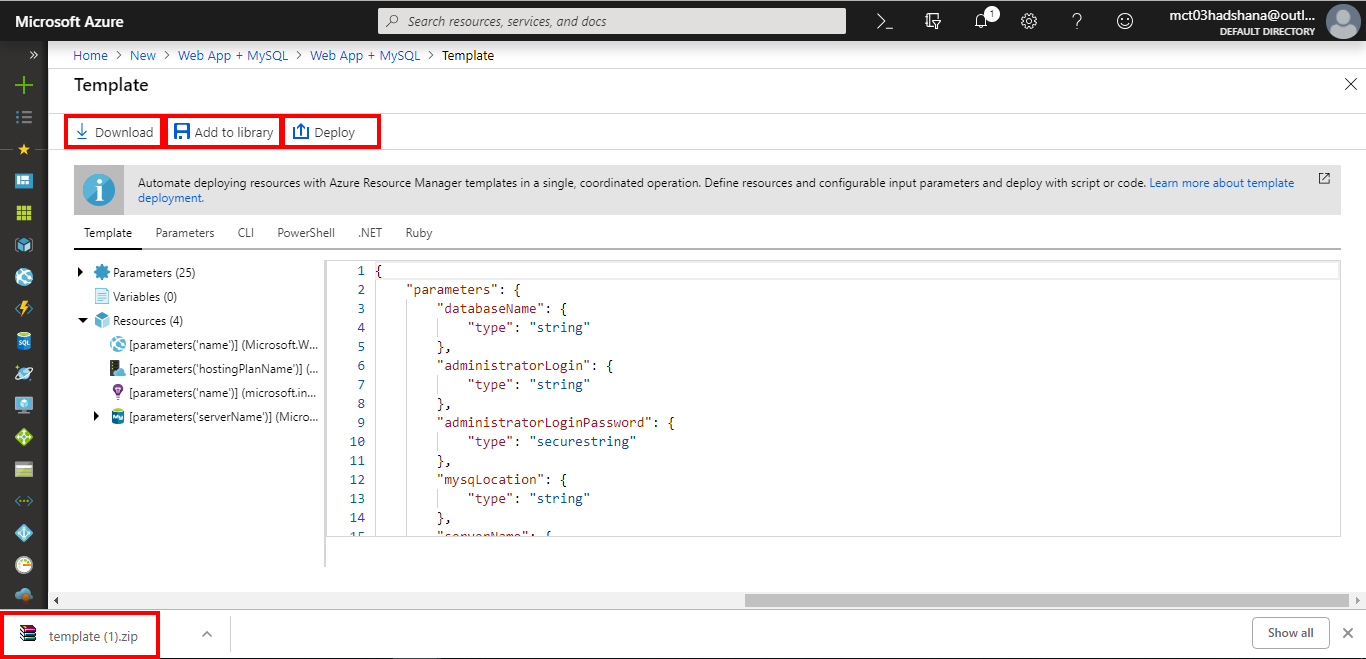Open Azure Cosmos DB planet icon
Screen dimensions: 1366x659
coord(24,373)
